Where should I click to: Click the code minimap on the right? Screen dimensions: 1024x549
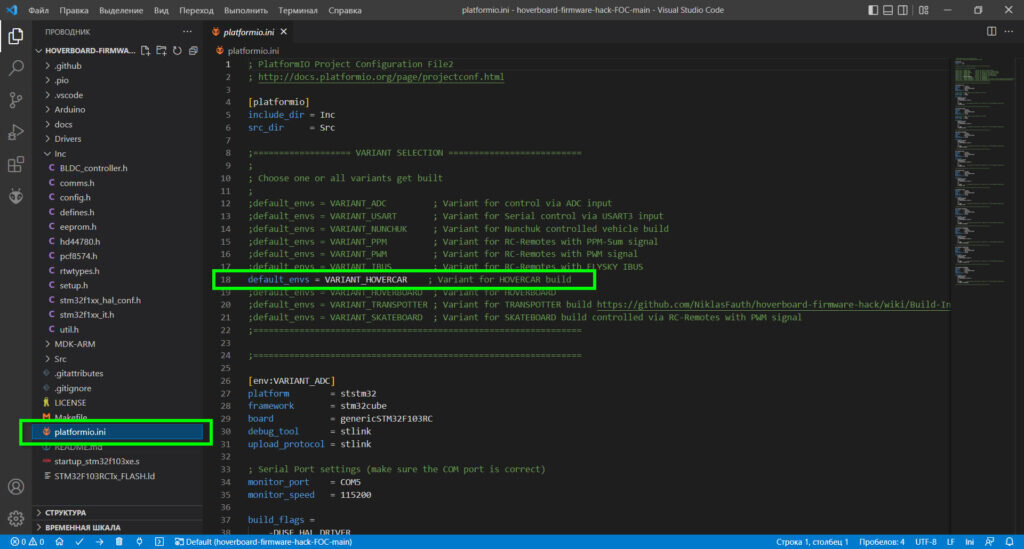(x=983, y=172)
